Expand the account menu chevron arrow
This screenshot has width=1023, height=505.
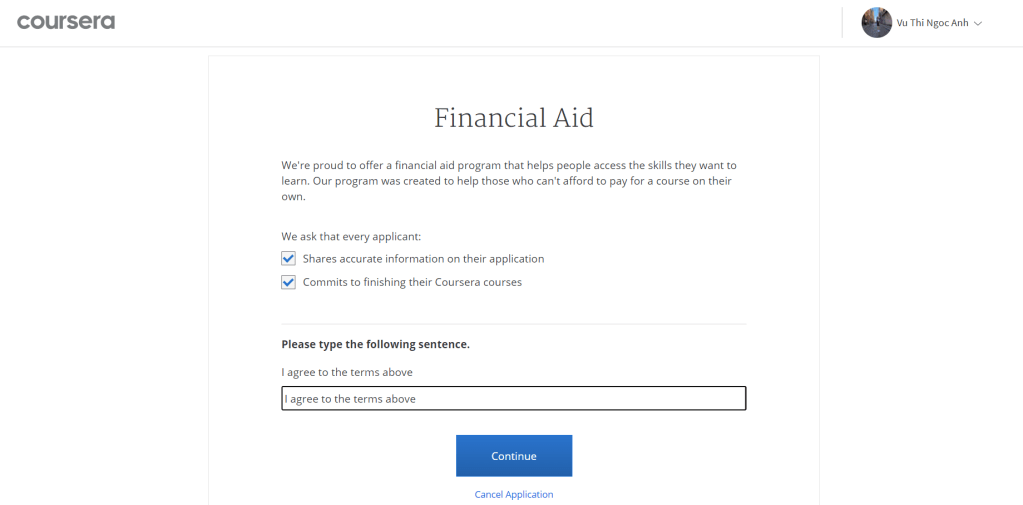pyautogui.click(x=978, y=23)
